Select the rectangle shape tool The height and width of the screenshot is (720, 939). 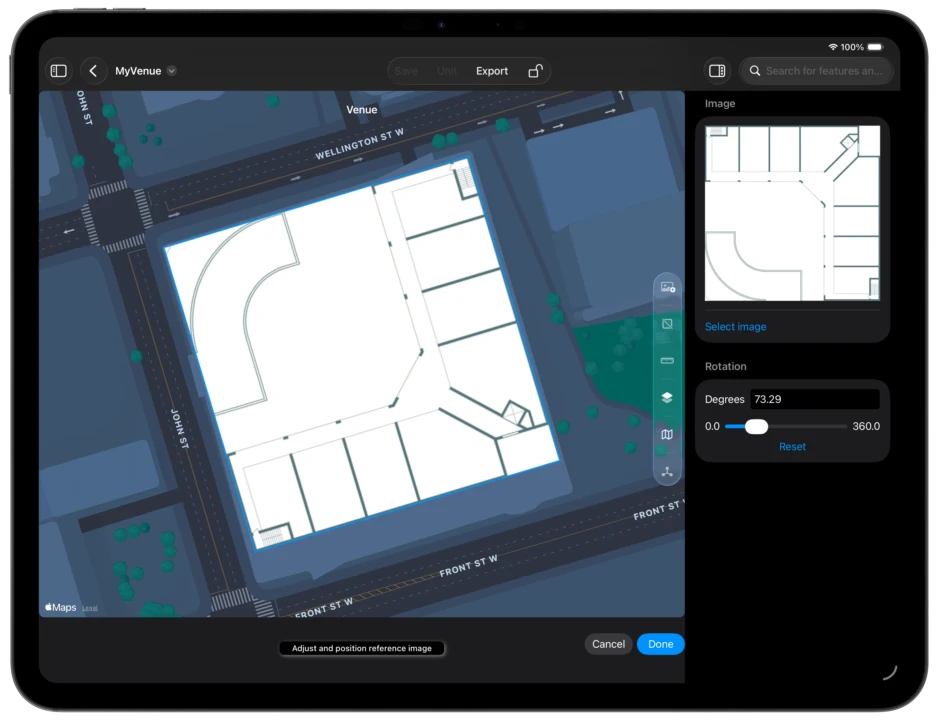(x=667, y=361)
